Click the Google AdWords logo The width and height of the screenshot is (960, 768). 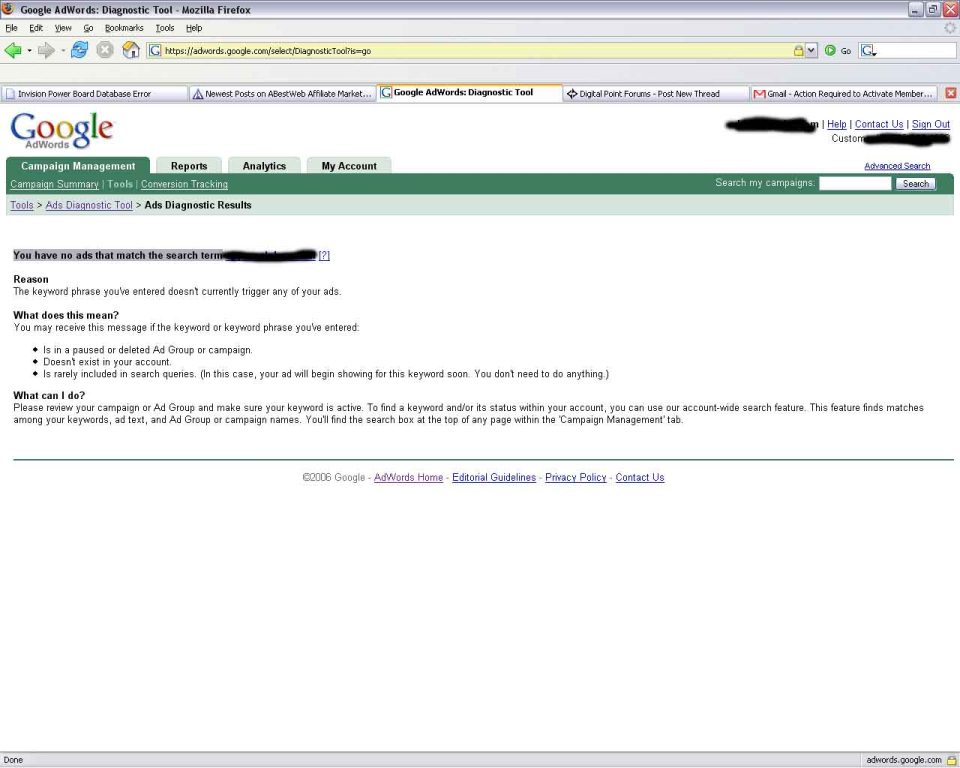click(x=62, y=130)
